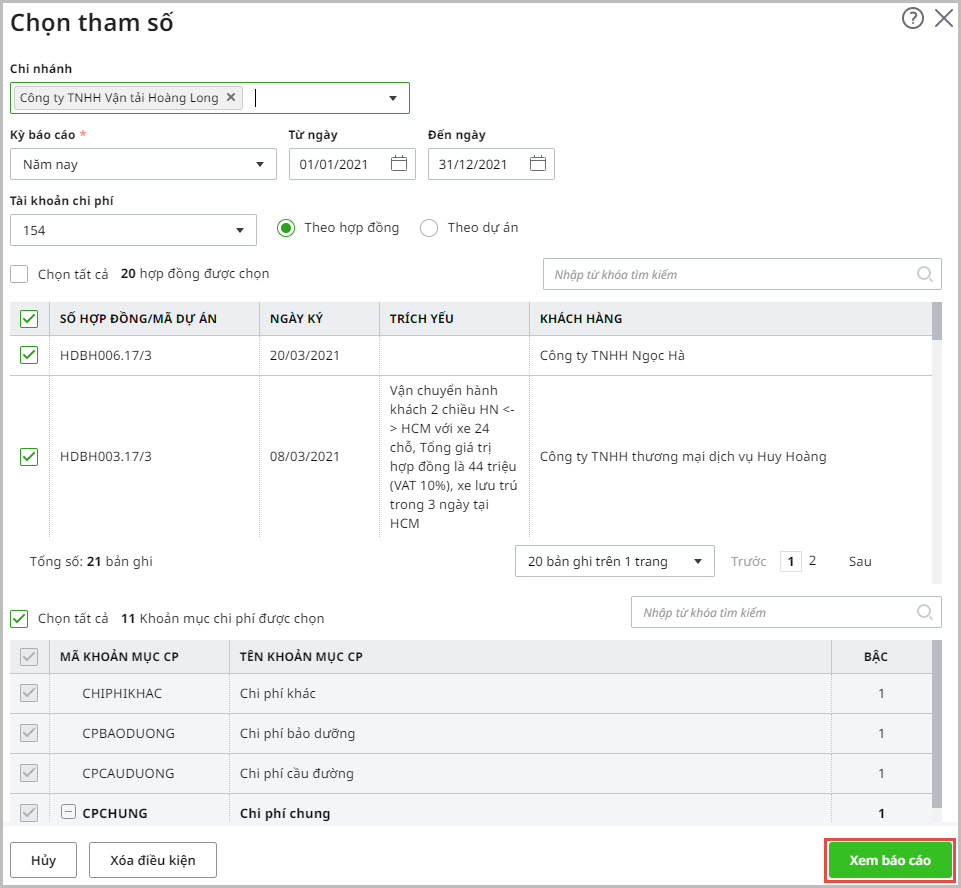The width and height of the screenshot is (961, 888).
Task: Open calendar picker for Đến ngày
Action: tap(538, 164)
